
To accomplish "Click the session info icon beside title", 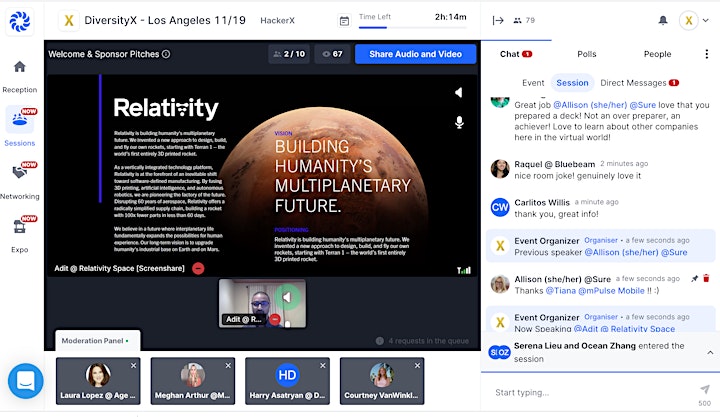I will click(x=166, y=54).
